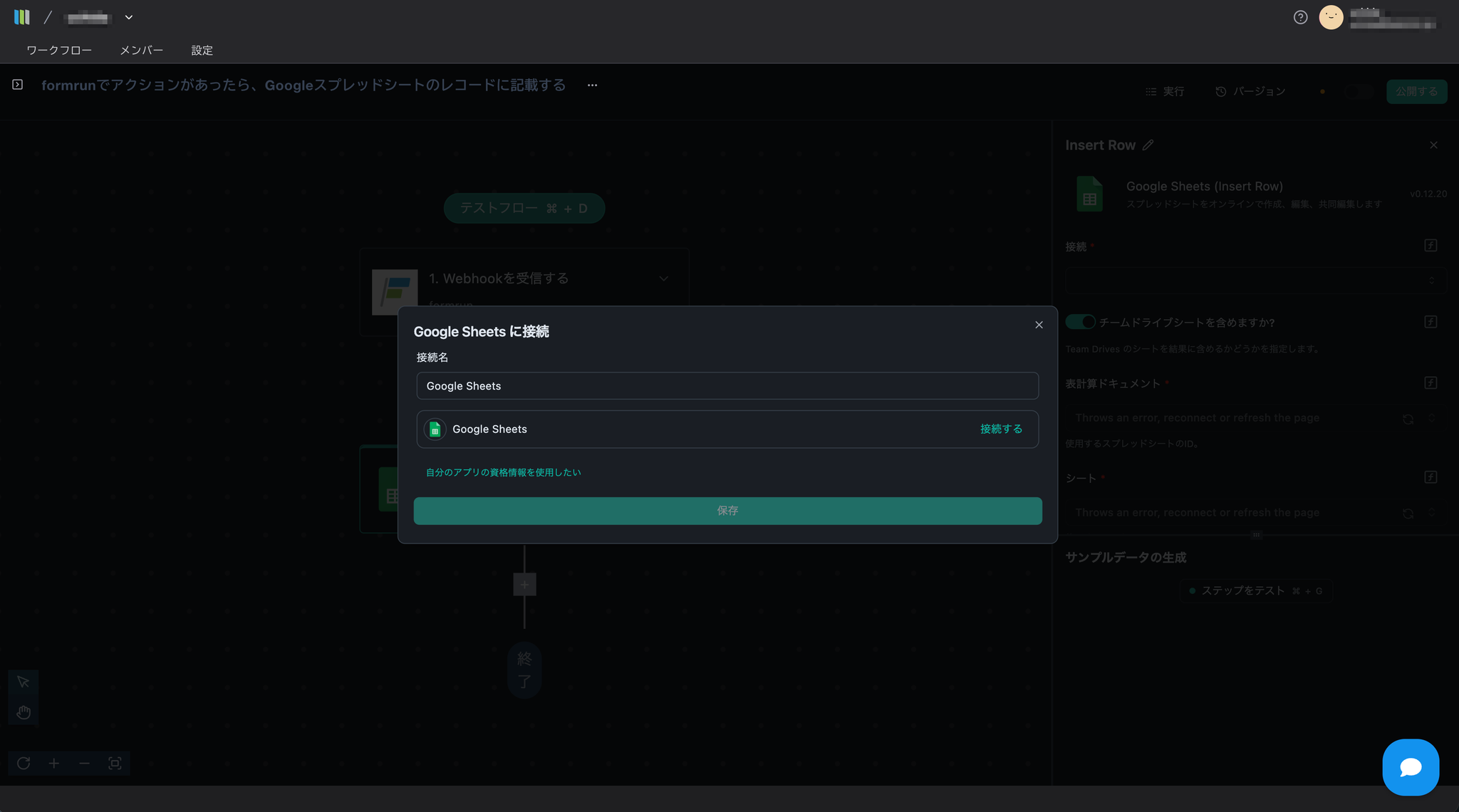This screenshot has height=812, width=1459.
Task: Open the help question-mark icon
Action: 1300,18
